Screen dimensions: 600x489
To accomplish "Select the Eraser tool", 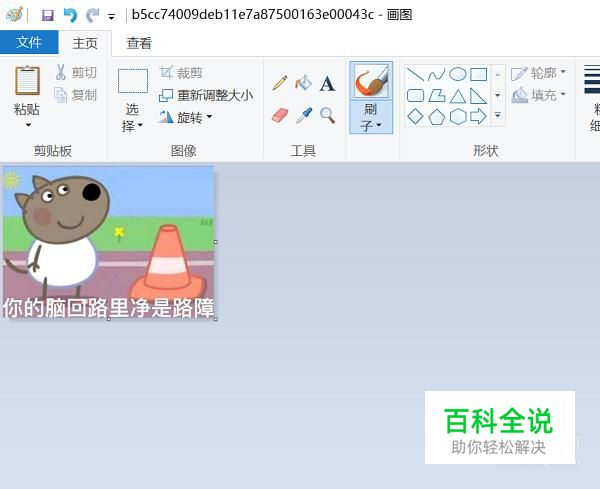I will point(280,115).
